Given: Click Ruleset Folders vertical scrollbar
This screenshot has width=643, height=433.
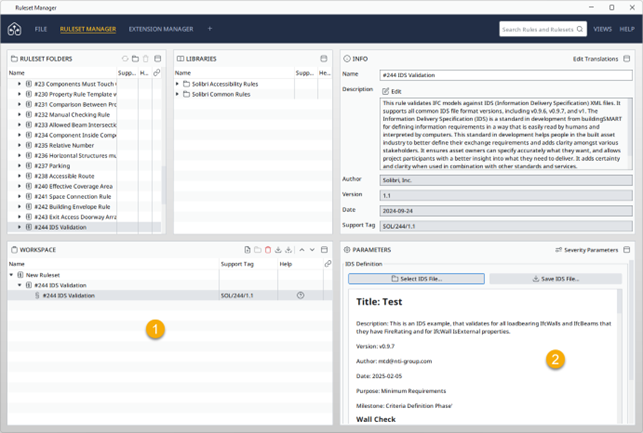Looking at the screenshot, I should pos(163,185).
